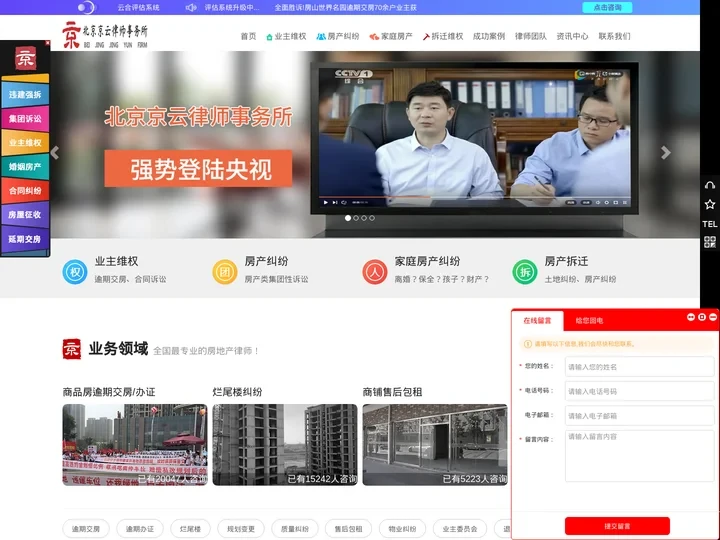720x540 pixels.
Task: Focus the 电子邮箱 email input field
Action: pyautogui.click(x=639, y=416)
